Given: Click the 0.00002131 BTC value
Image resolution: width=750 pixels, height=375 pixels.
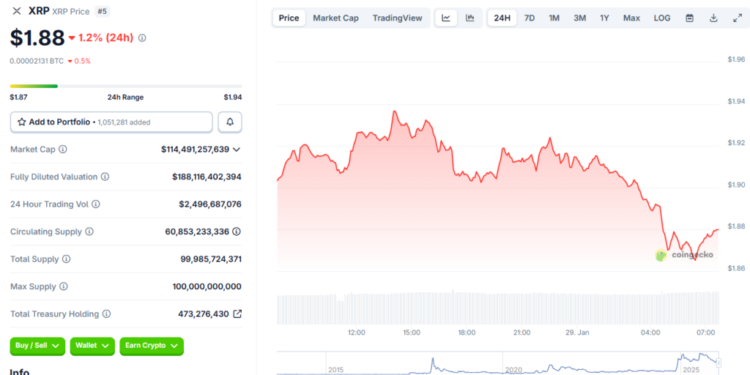Looking at the screenshot, I should tap(36, 61).
